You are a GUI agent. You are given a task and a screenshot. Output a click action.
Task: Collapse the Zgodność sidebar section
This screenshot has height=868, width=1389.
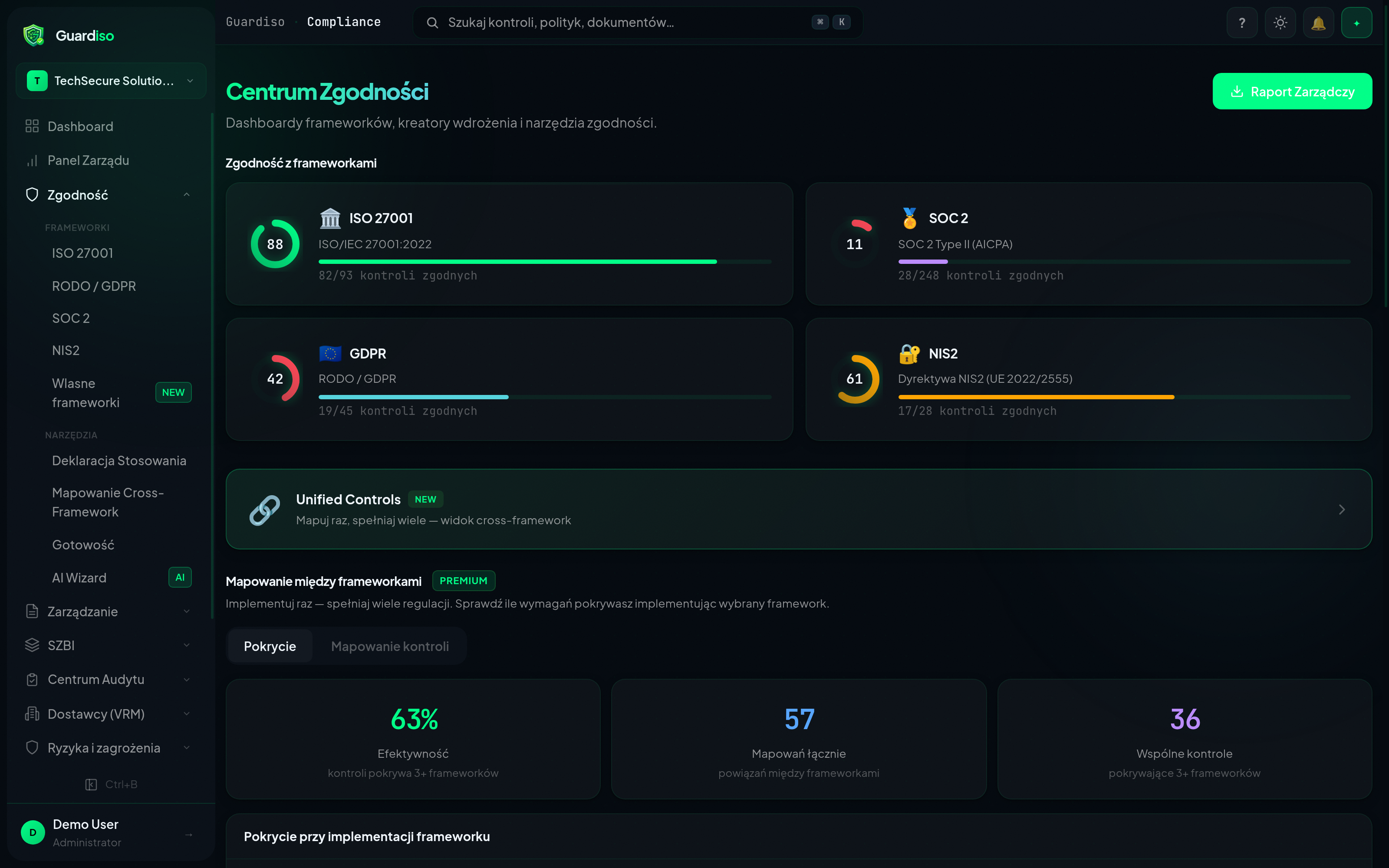pyautogui.click(x=187, y=195)
